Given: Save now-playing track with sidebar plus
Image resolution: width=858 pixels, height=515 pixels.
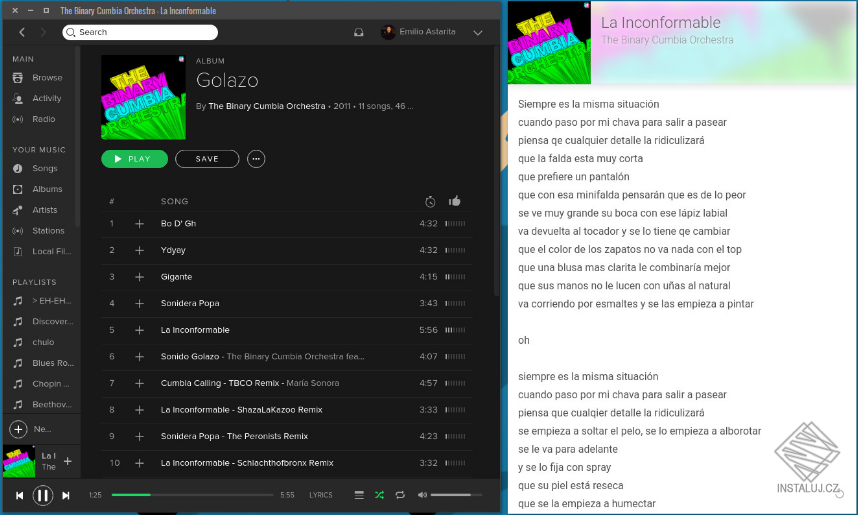Looking at the screenshot, I should click(x=68, y=461).
